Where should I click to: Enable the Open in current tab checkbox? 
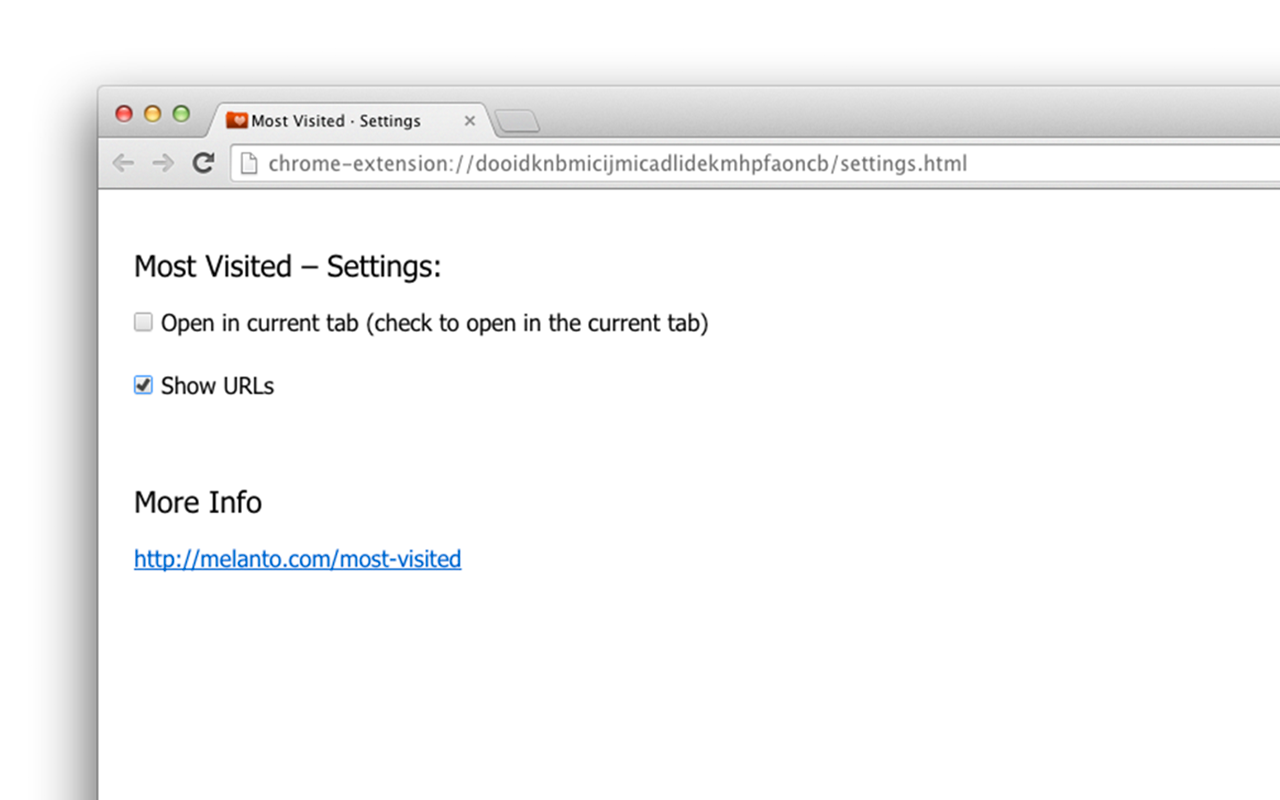[143, 322]
